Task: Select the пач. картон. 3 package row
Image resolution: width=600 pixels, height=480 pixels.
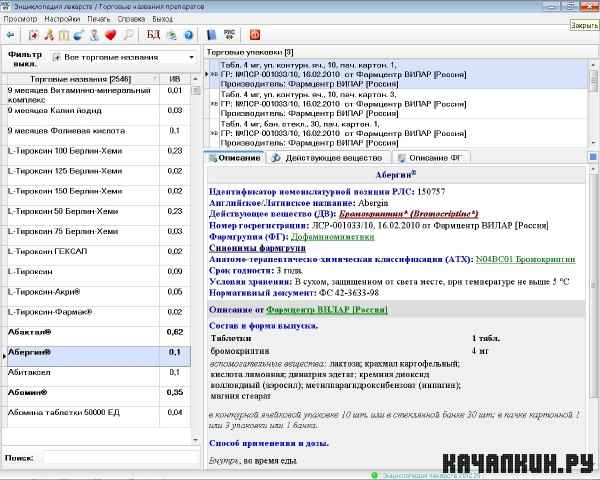Action: pyautogui.click(x=396, y=104)
